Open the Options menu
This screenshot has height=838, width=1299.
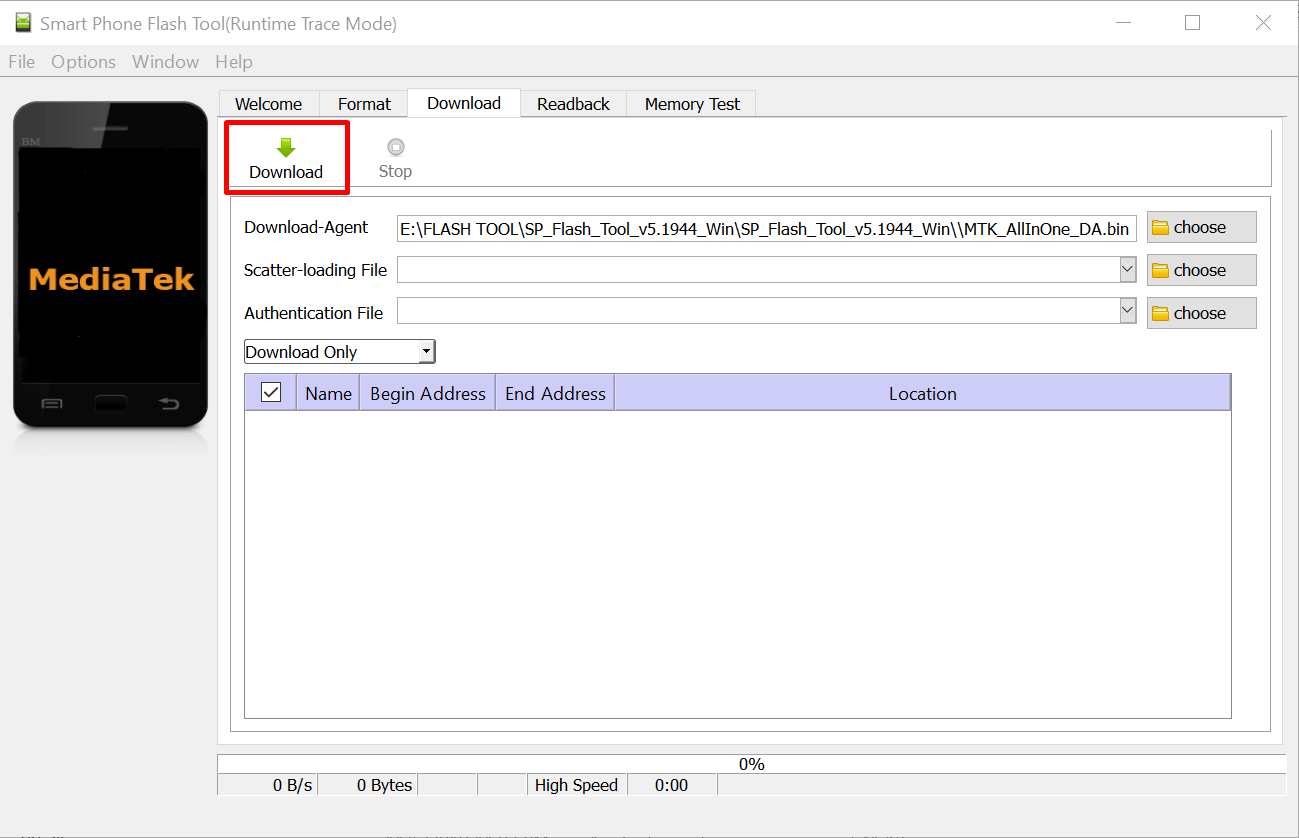[83, 61]
